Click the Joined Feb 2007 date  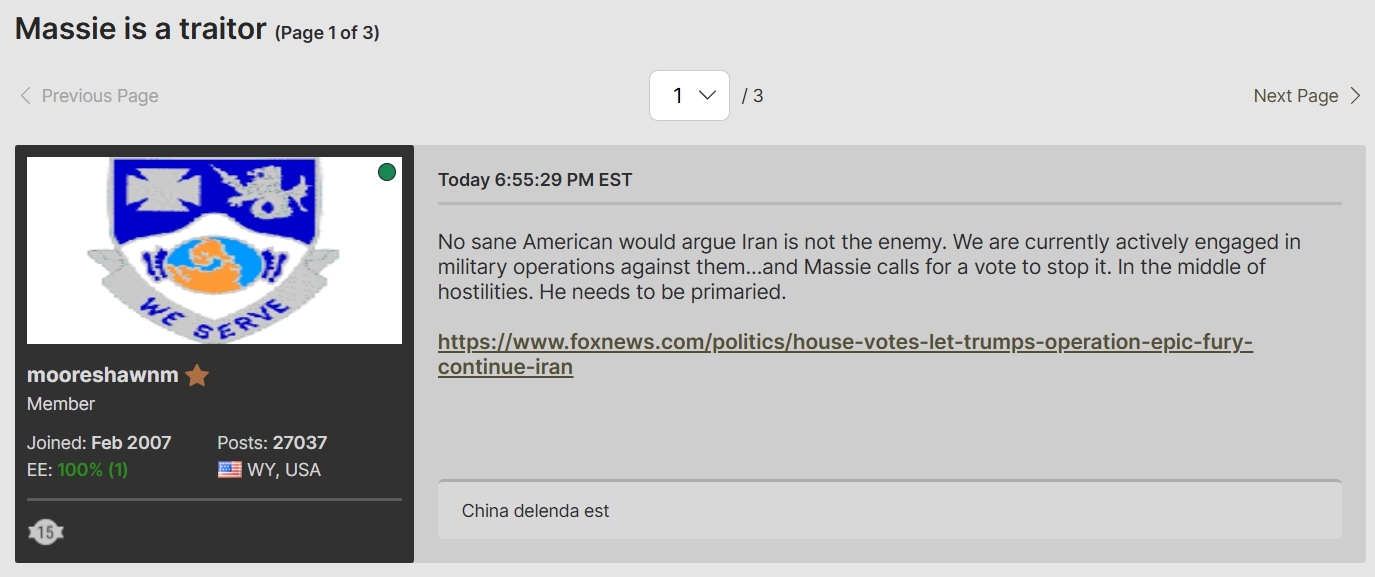coord(130,443)
